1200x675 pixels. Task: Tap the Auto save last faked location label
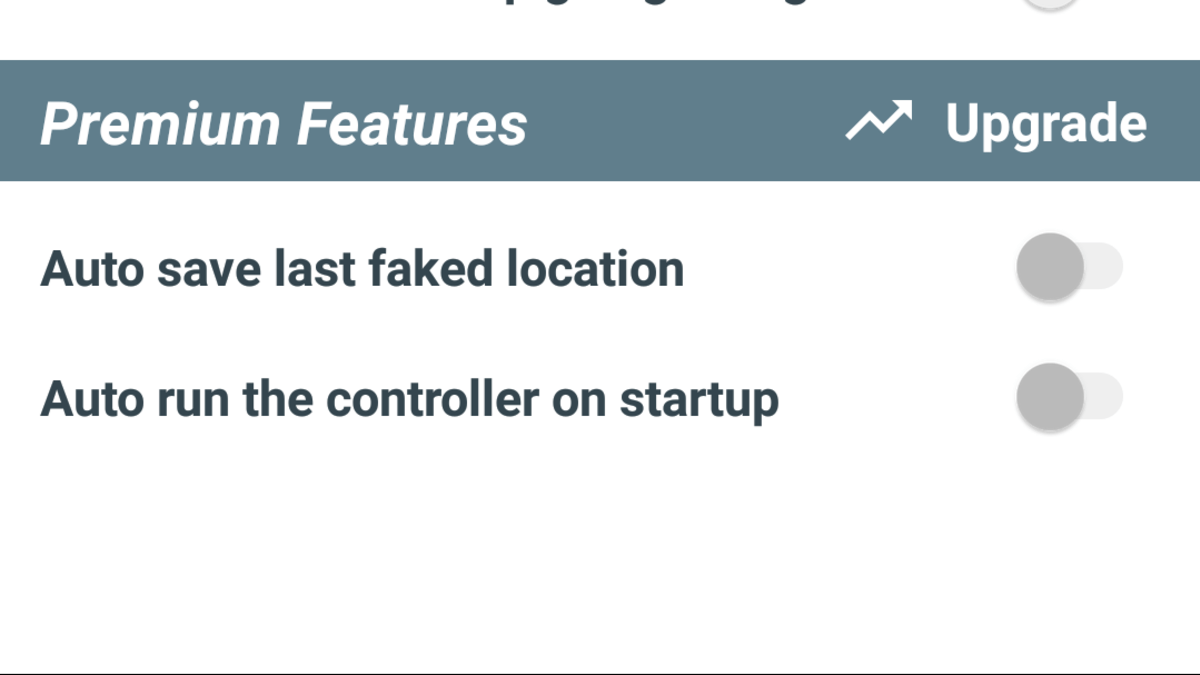click(362, 267)
